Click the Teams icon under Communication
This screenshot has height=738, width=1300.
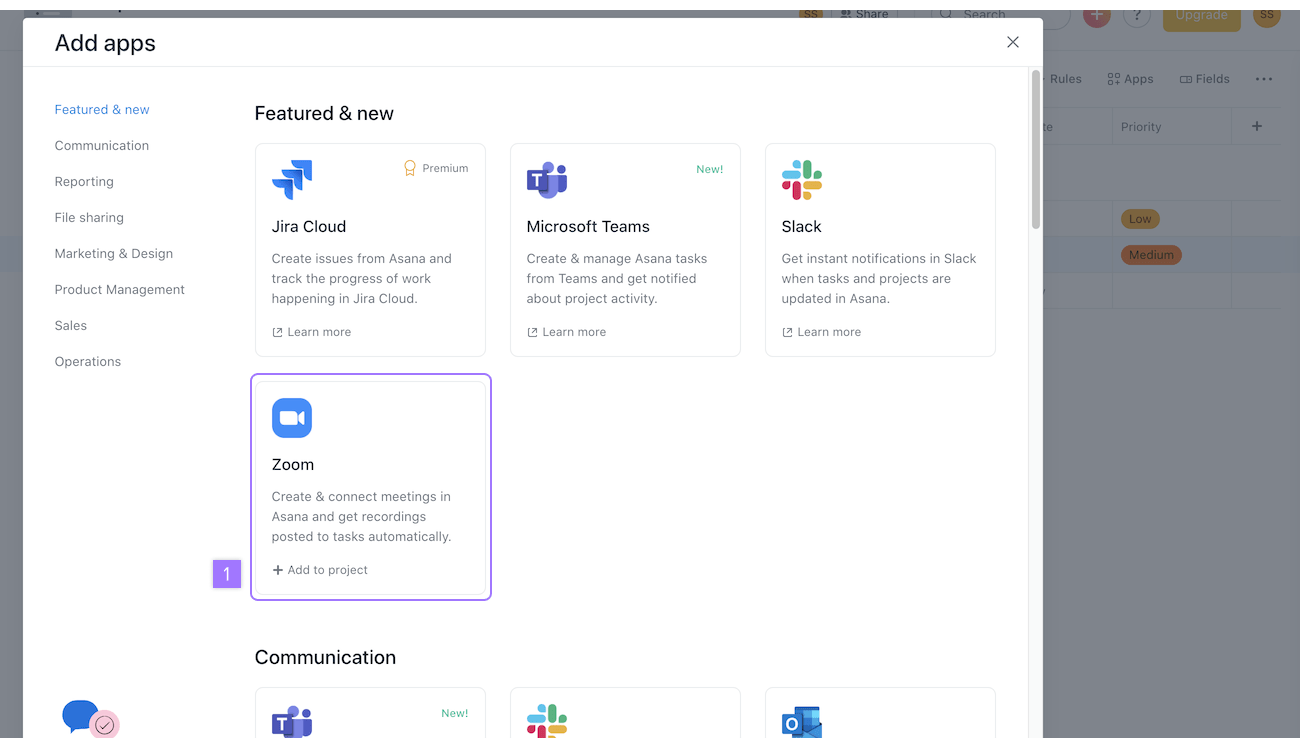[291, 722]
